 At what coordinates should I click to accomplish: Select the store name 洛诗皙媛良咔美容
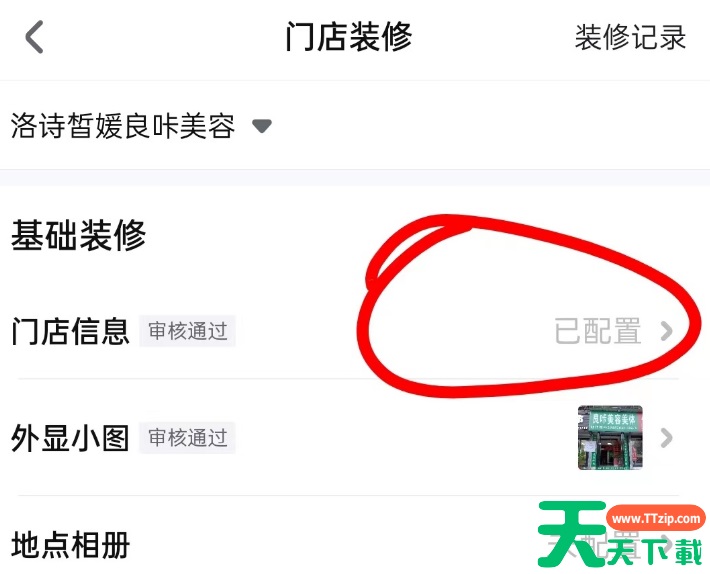click(123, 126)
